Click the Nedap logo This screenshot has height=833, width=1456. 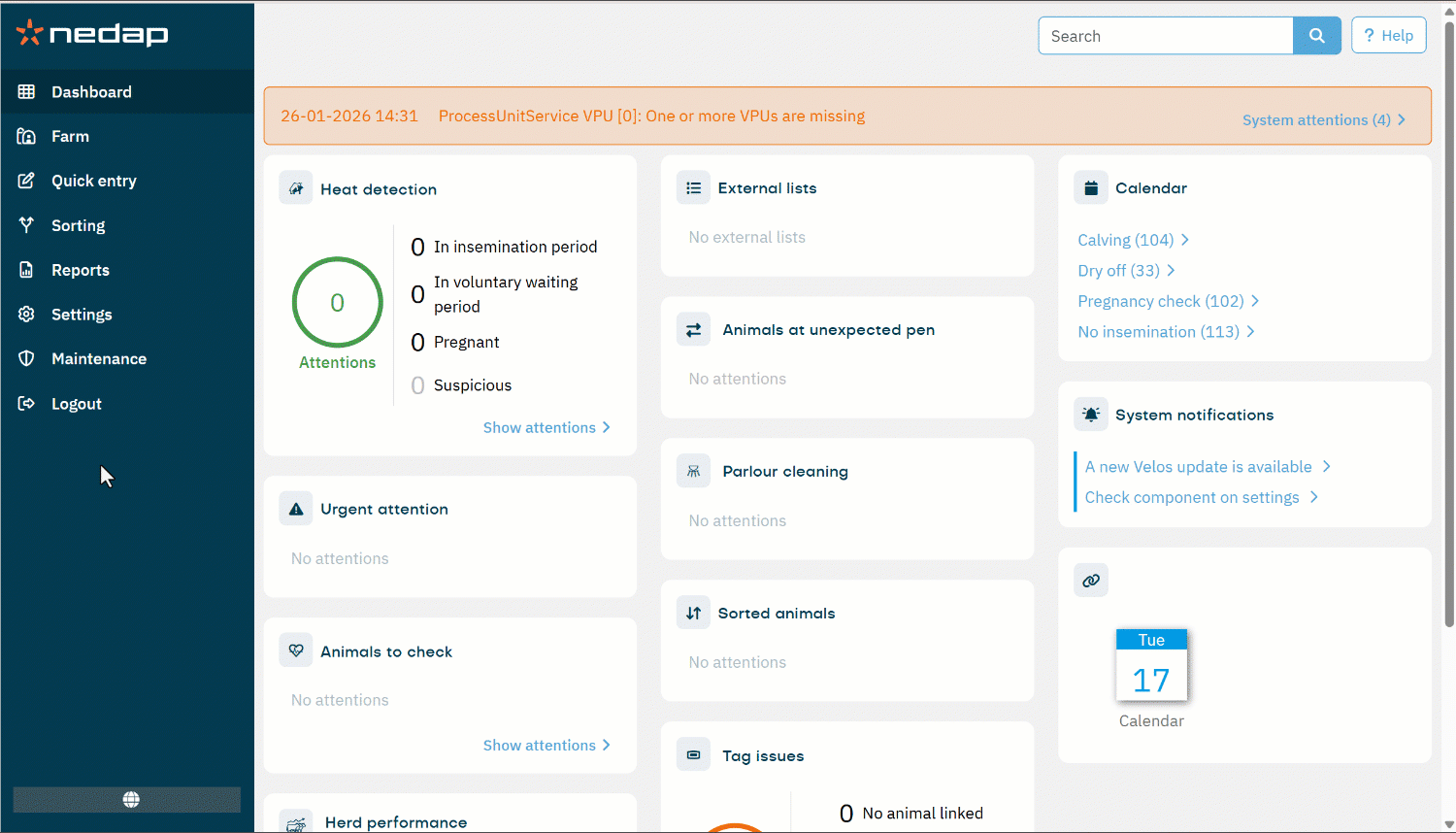[92, 34]
